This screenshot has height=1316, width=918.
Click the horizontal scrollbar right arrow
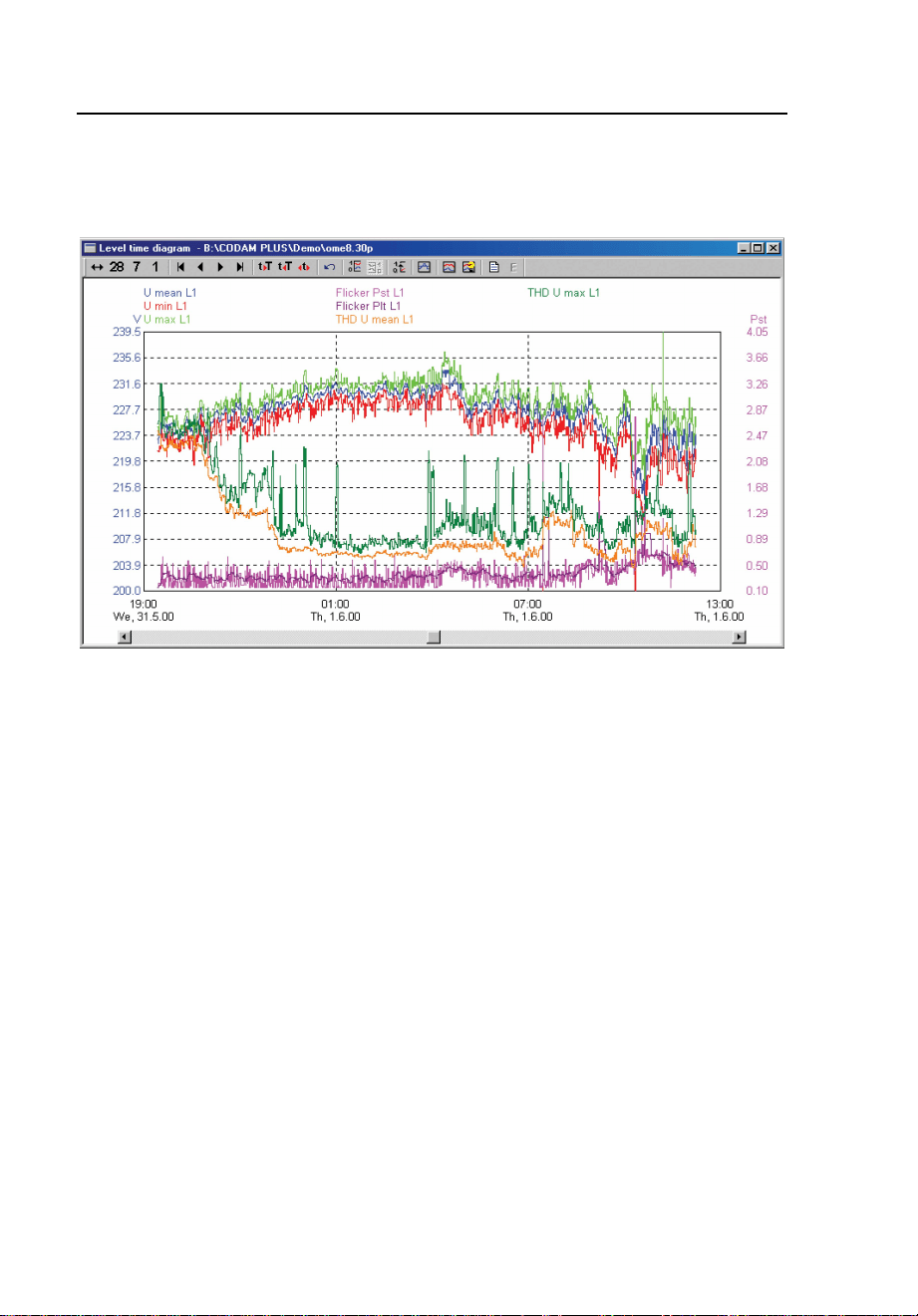coord(739,638)
